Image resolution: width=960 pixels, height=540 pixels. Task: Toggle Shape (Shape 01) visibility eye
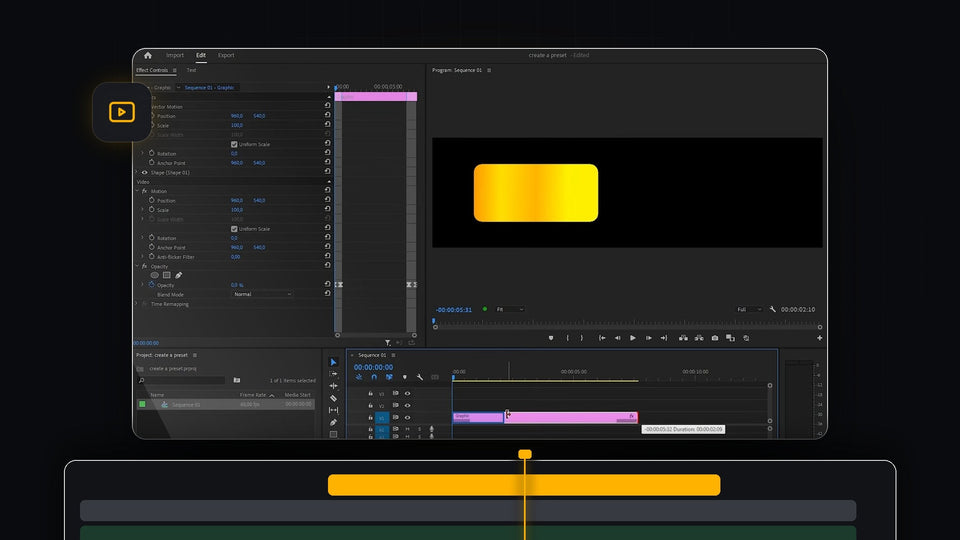144,173
